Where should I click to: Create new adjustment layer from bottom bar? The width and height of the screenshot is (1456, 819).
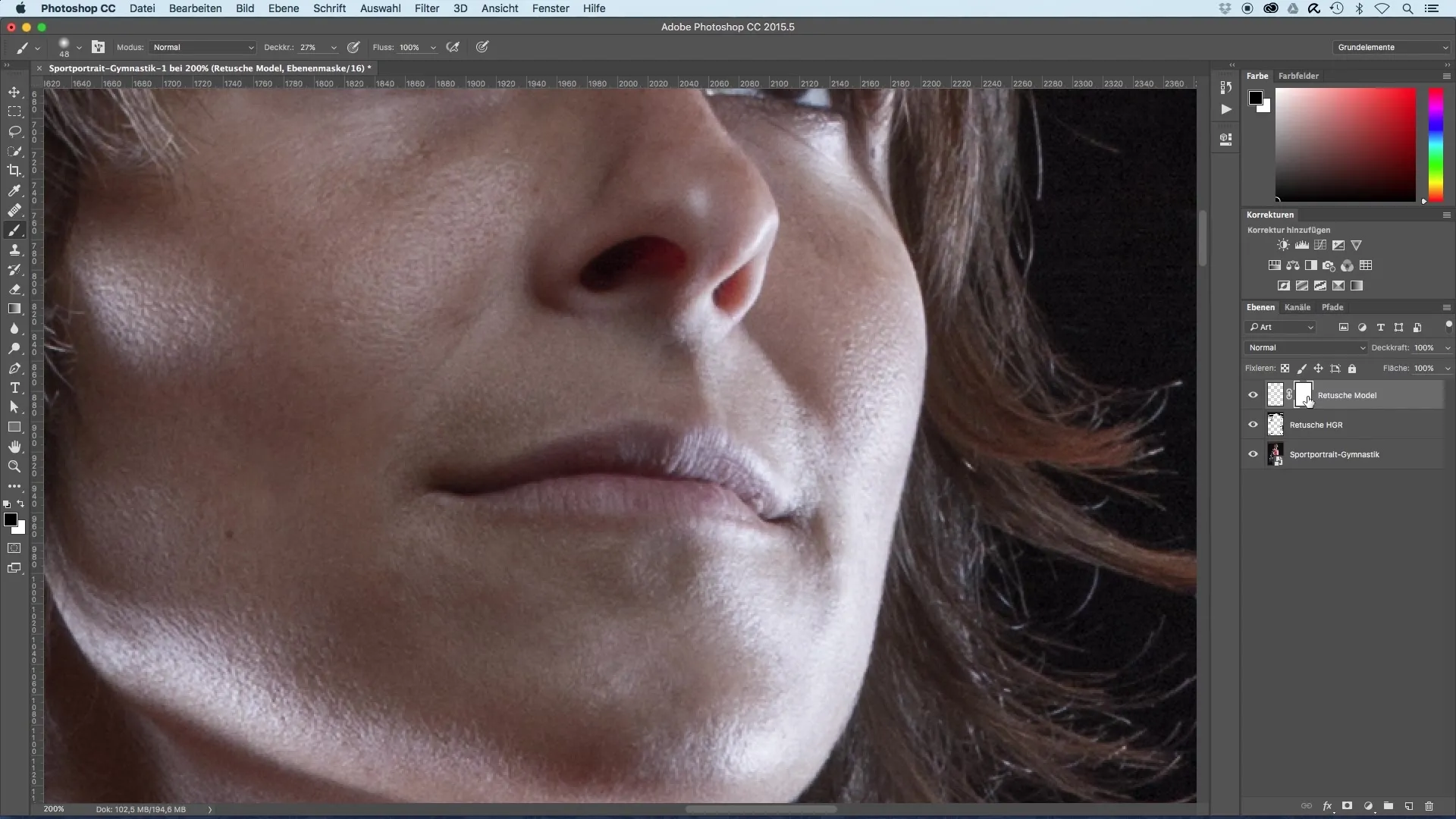pos(1368,806)
